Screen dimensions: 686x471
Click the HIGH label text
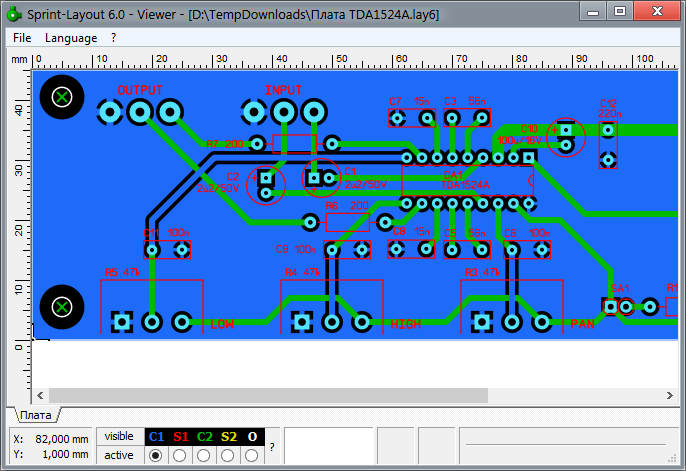click(x=406, y=324)
